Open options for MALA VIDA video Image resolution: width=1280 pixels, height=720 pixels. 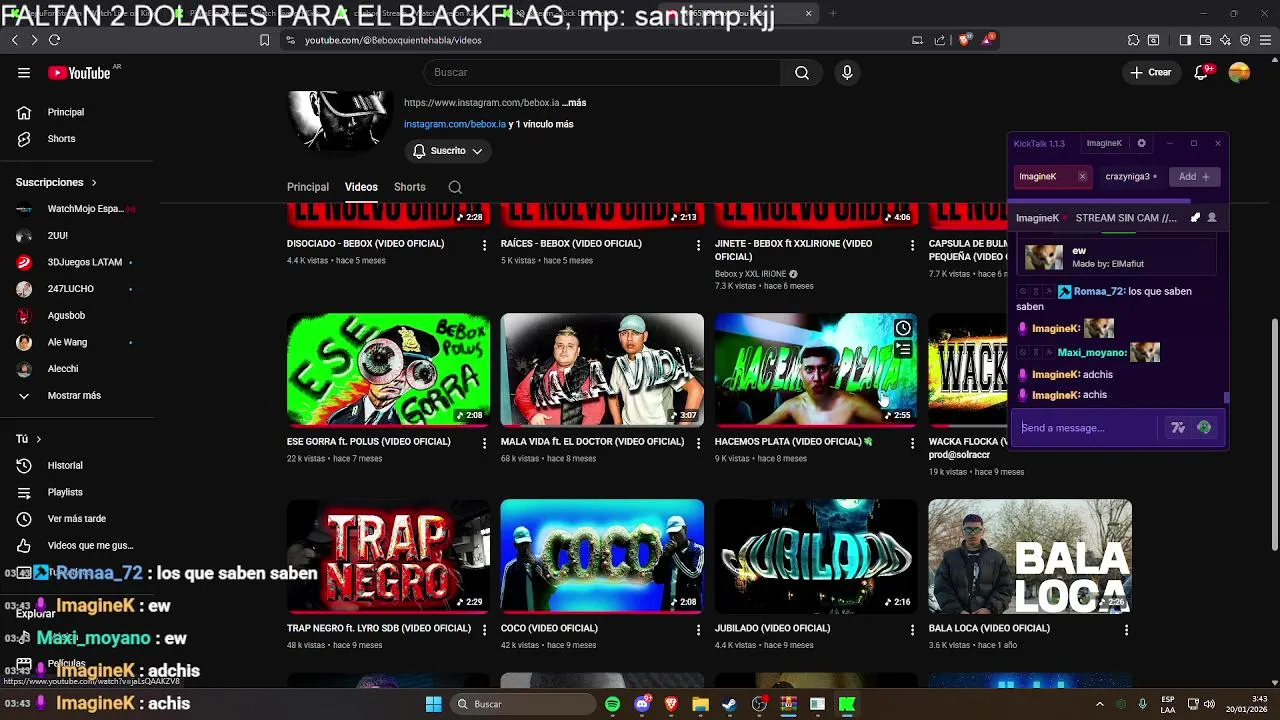click(698, 442)
